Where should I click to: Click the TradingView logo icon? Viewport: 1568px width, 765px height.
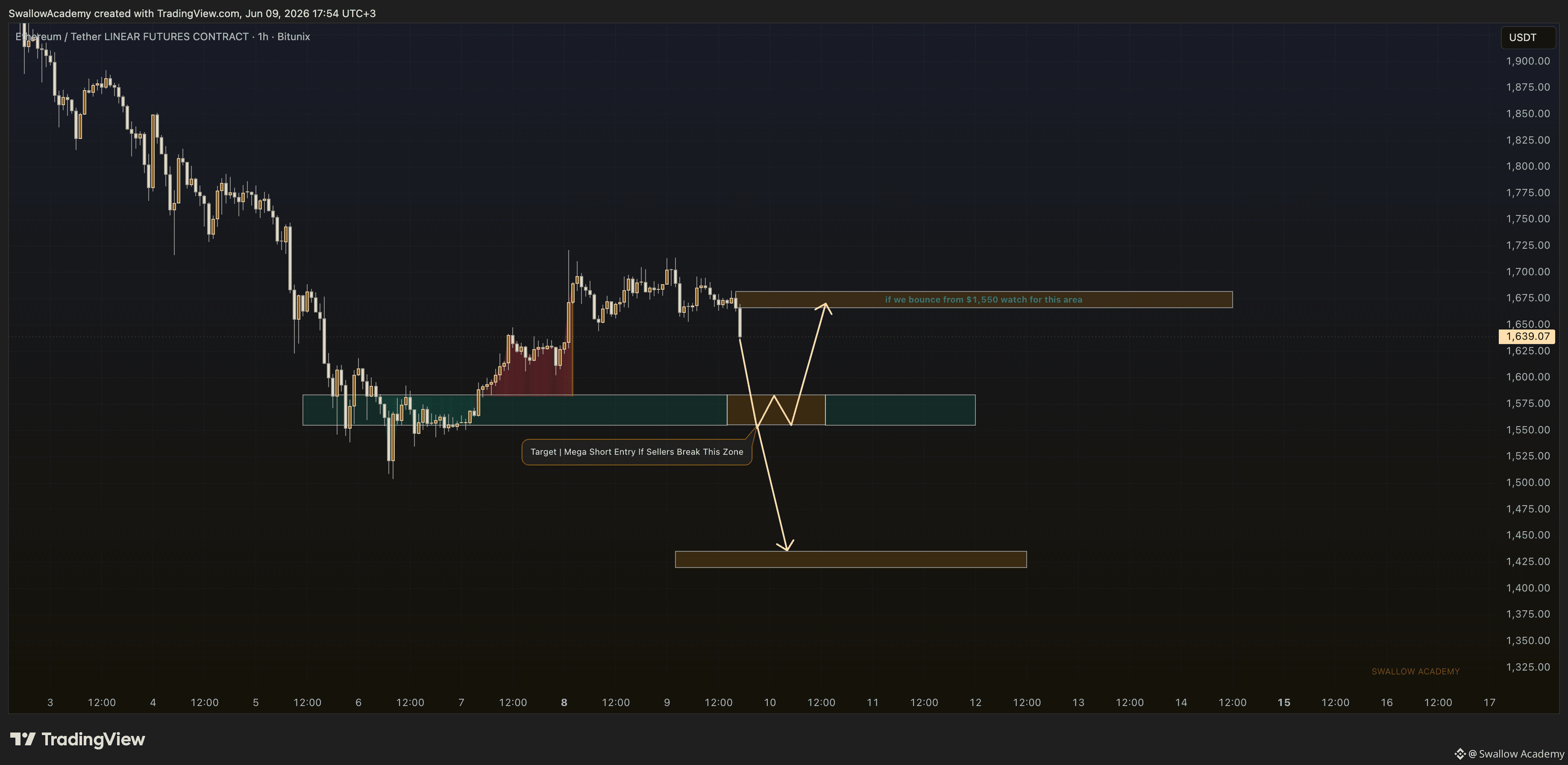point(23,739)
